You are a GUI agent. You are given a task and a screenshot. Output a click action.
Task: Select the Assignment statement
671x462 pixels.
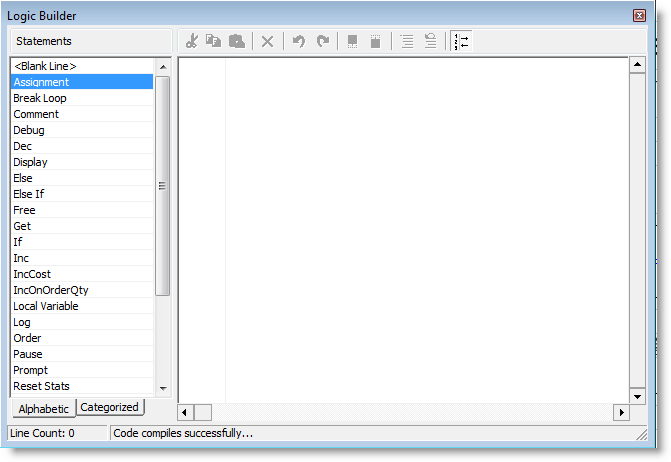coord(82,82)
